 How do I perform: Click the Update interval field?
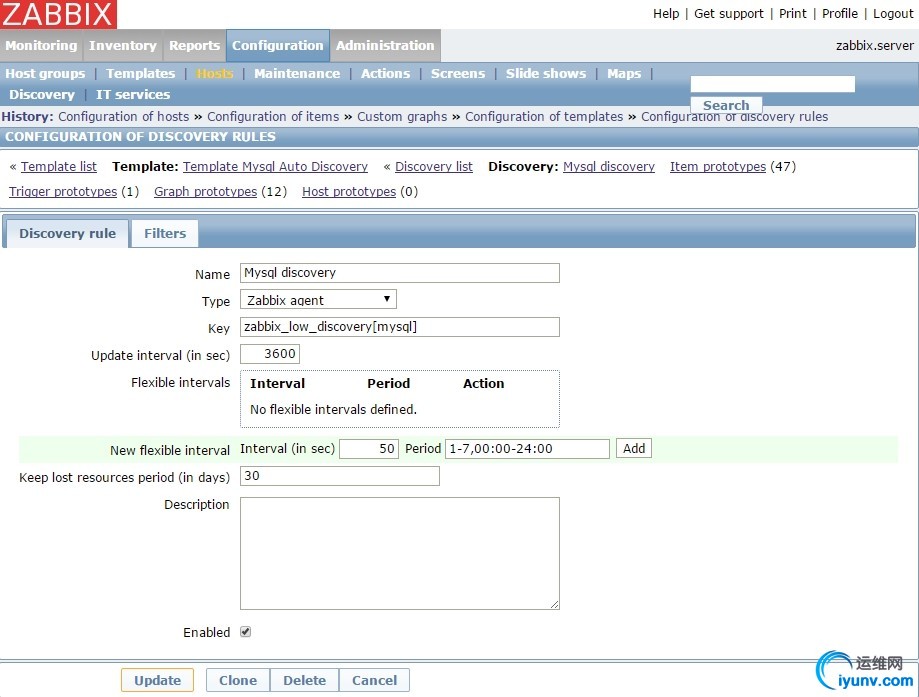coord(270,353)
